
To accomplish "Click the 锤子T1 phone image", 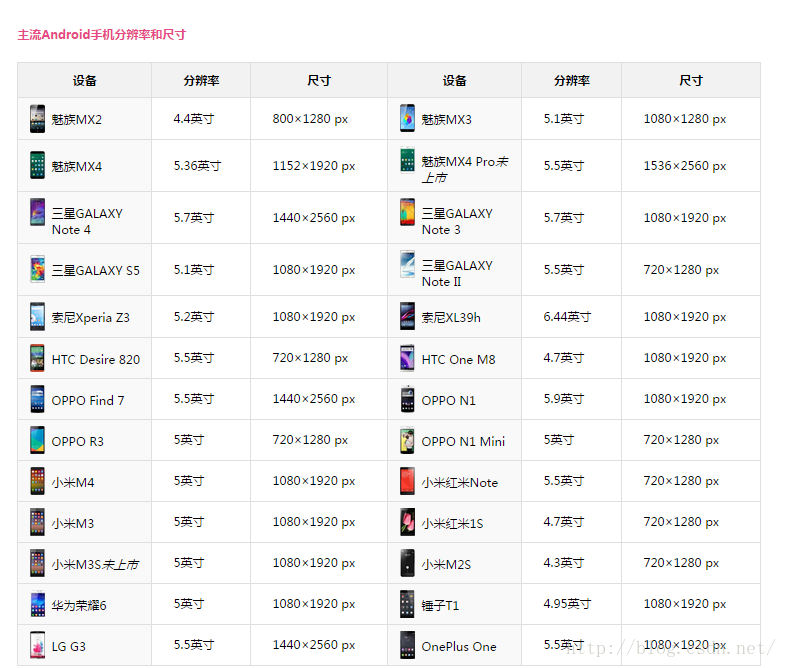I will point(407,604).
